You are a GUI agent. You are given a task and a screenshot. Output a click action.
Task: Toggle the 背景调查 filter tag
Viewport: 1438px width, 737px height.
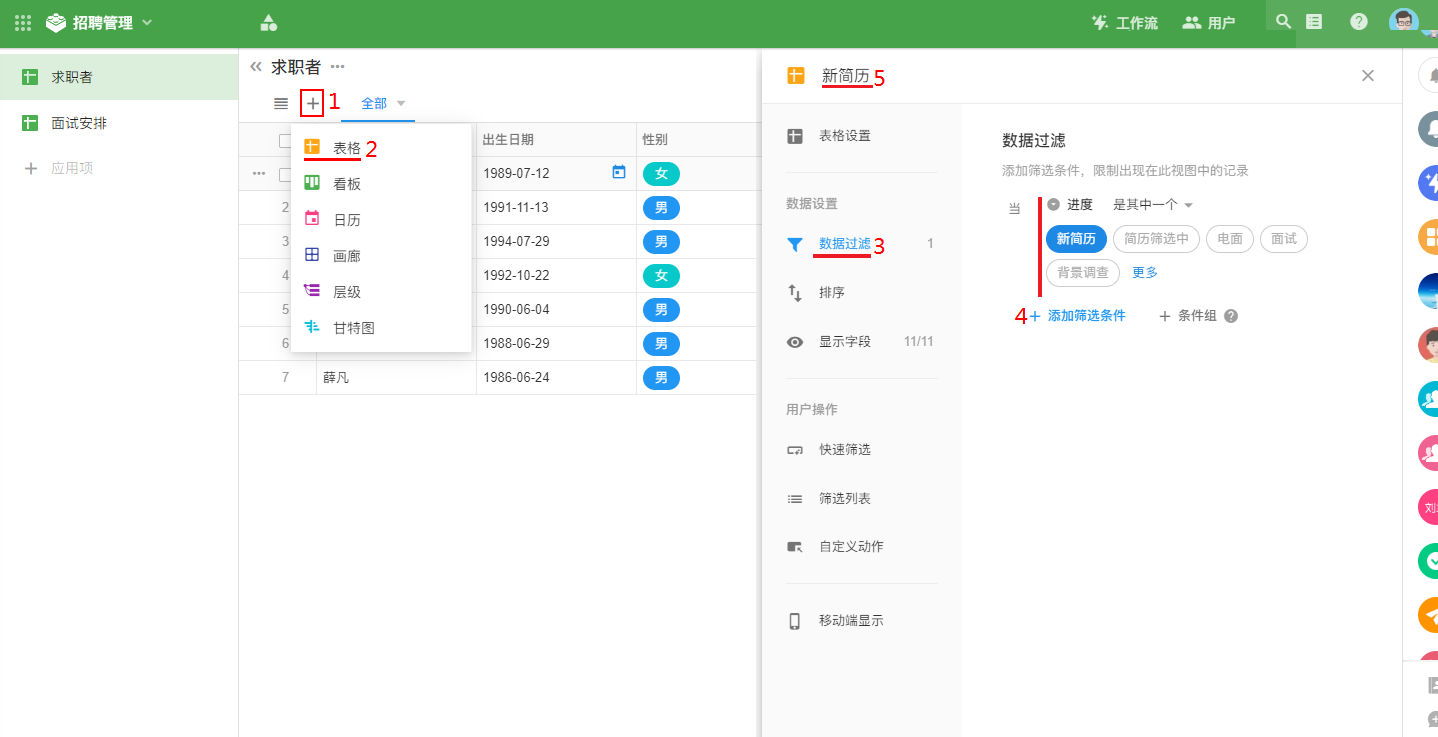pos(1082,272)
